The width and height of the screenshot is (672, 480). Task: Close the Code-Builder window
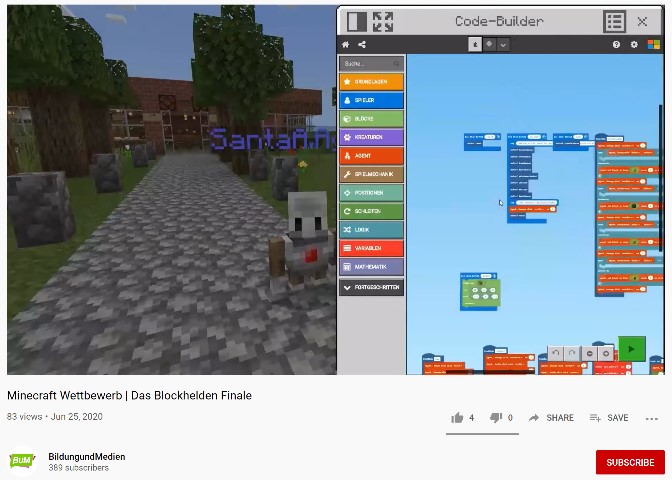642,21
